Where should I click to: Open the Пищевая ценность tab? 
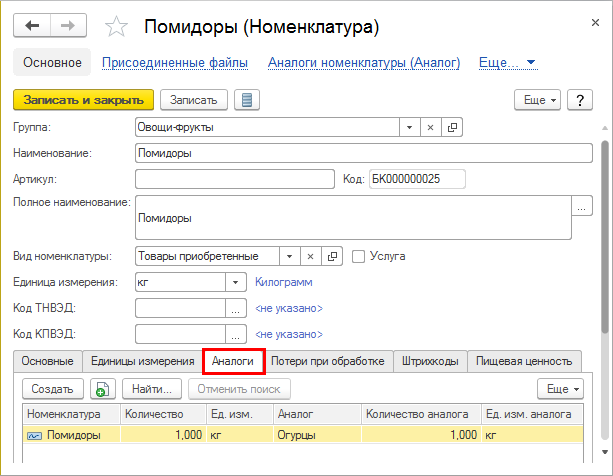pyautogui.click(x=524, y=361)
